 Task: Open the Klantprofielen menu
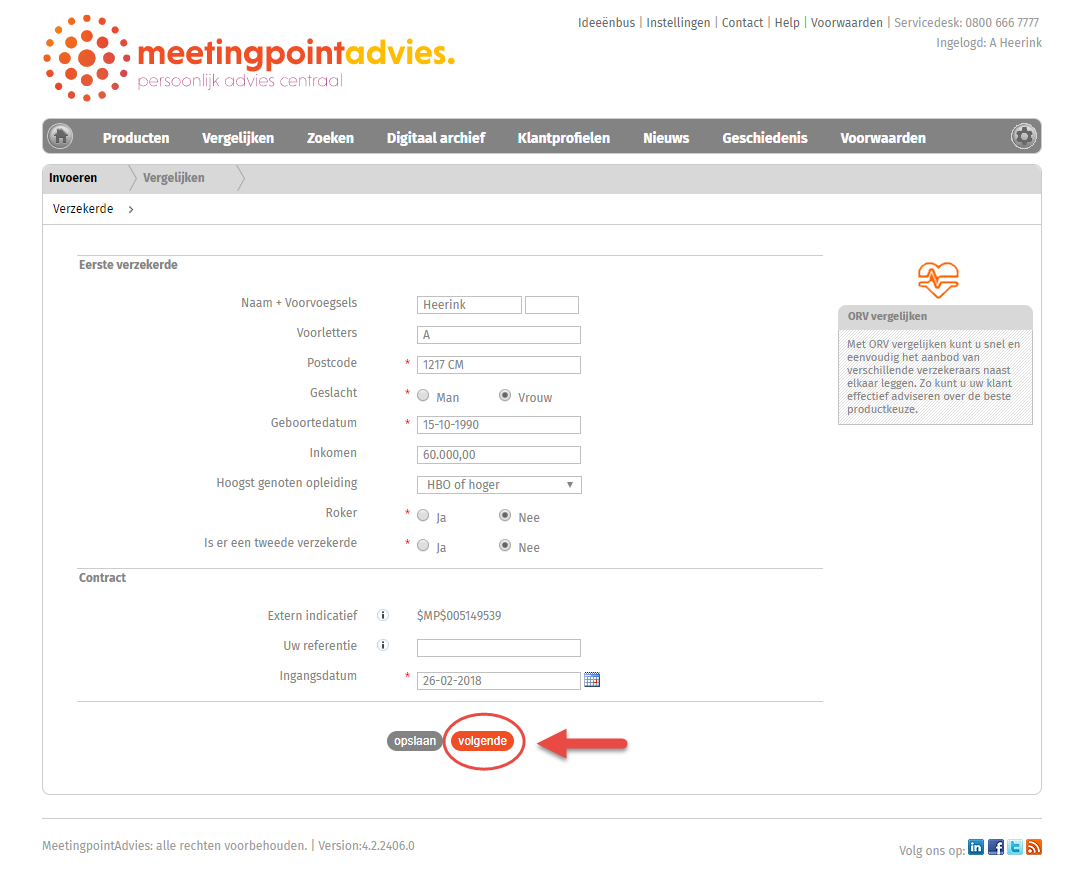564,138
